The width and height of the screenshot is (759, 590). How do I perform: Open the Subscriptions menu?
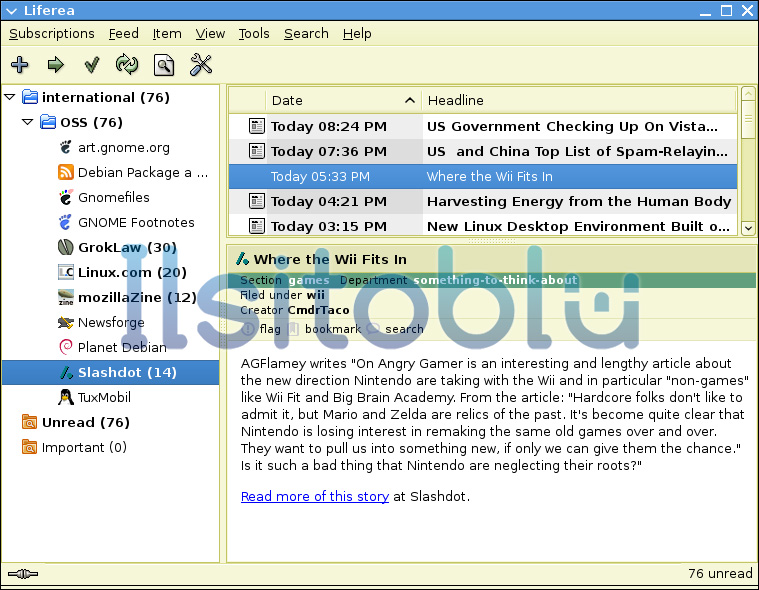(x=52, y=33)
